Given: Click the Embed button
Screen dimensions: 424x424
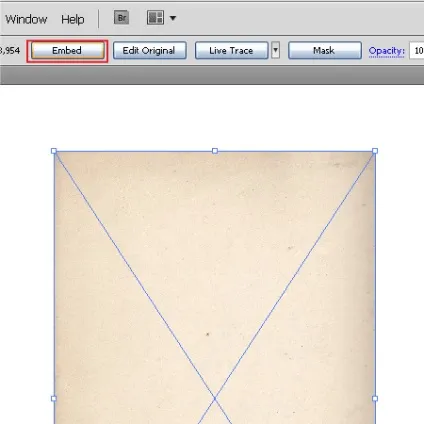Looking at the screenshot, I should [x=67, y=51].
